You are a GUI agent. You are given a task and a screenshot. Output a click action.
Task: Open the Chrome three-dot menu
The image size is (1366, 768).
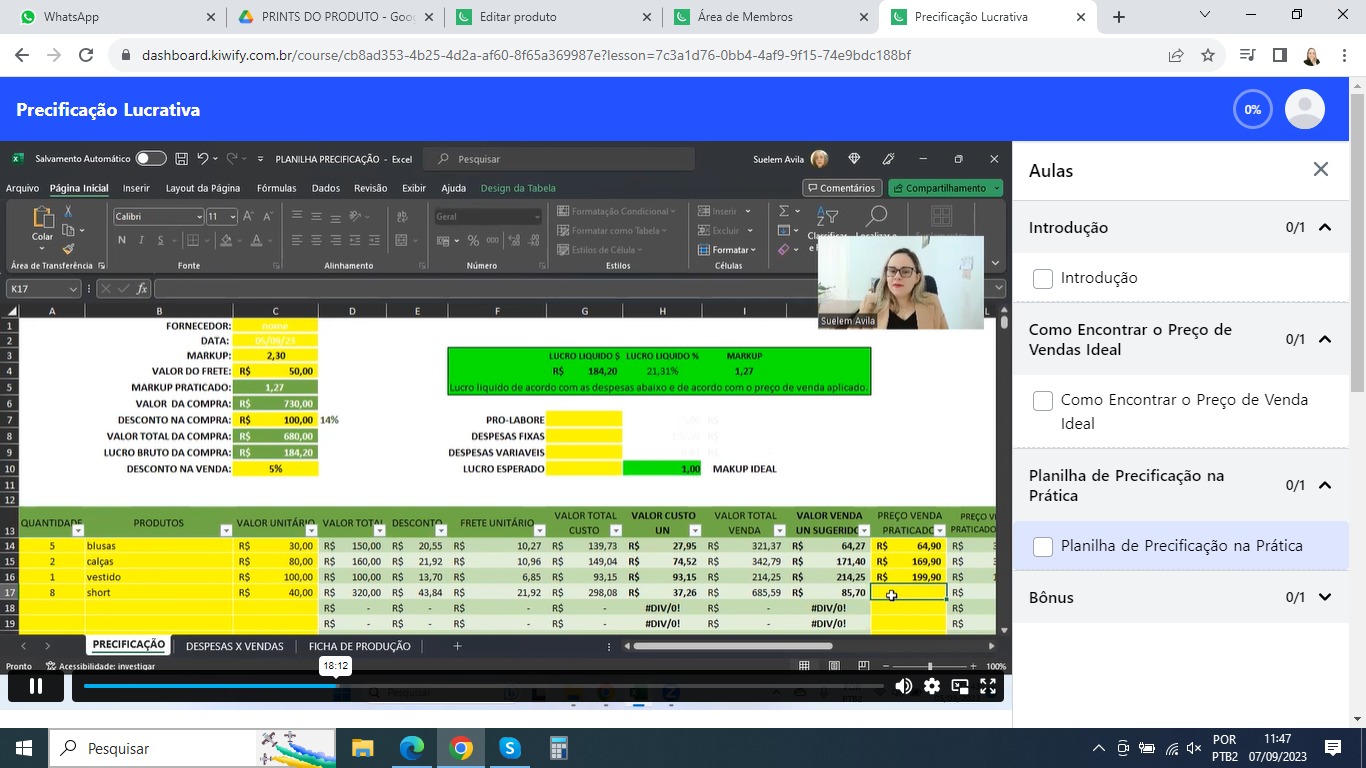[x=1343, y=55]
